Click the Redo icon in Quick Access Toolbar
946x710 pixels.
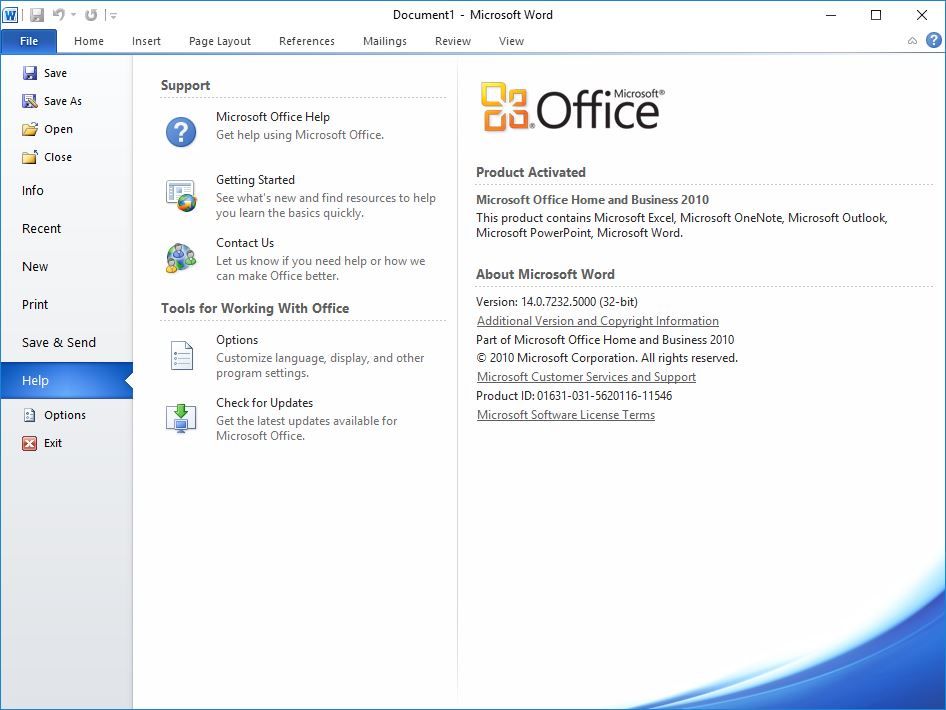pyautogui.click(x=91, y=15)
